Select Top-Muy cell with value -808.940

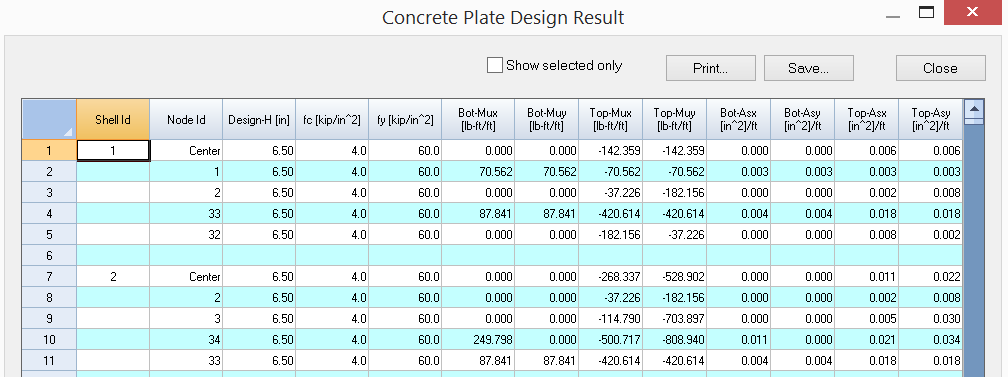(674, 340)
